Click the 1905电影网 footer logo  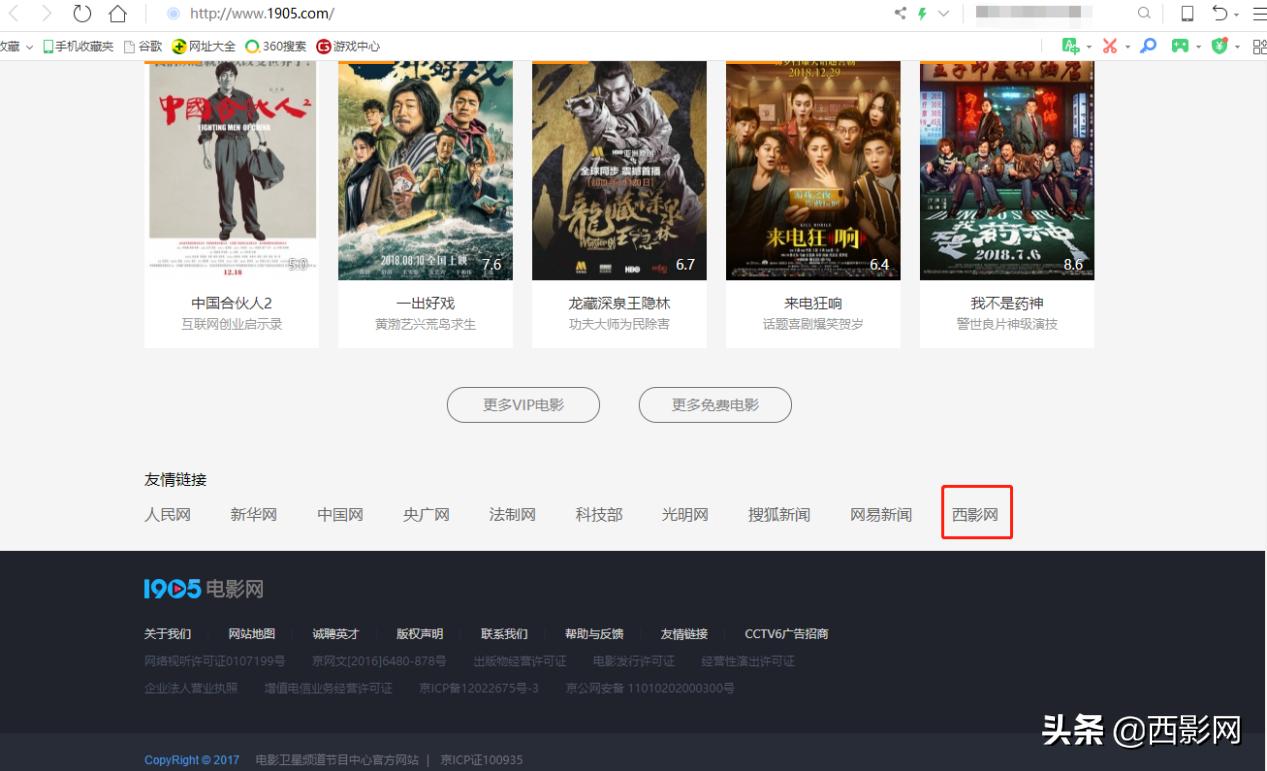(204, 589)
